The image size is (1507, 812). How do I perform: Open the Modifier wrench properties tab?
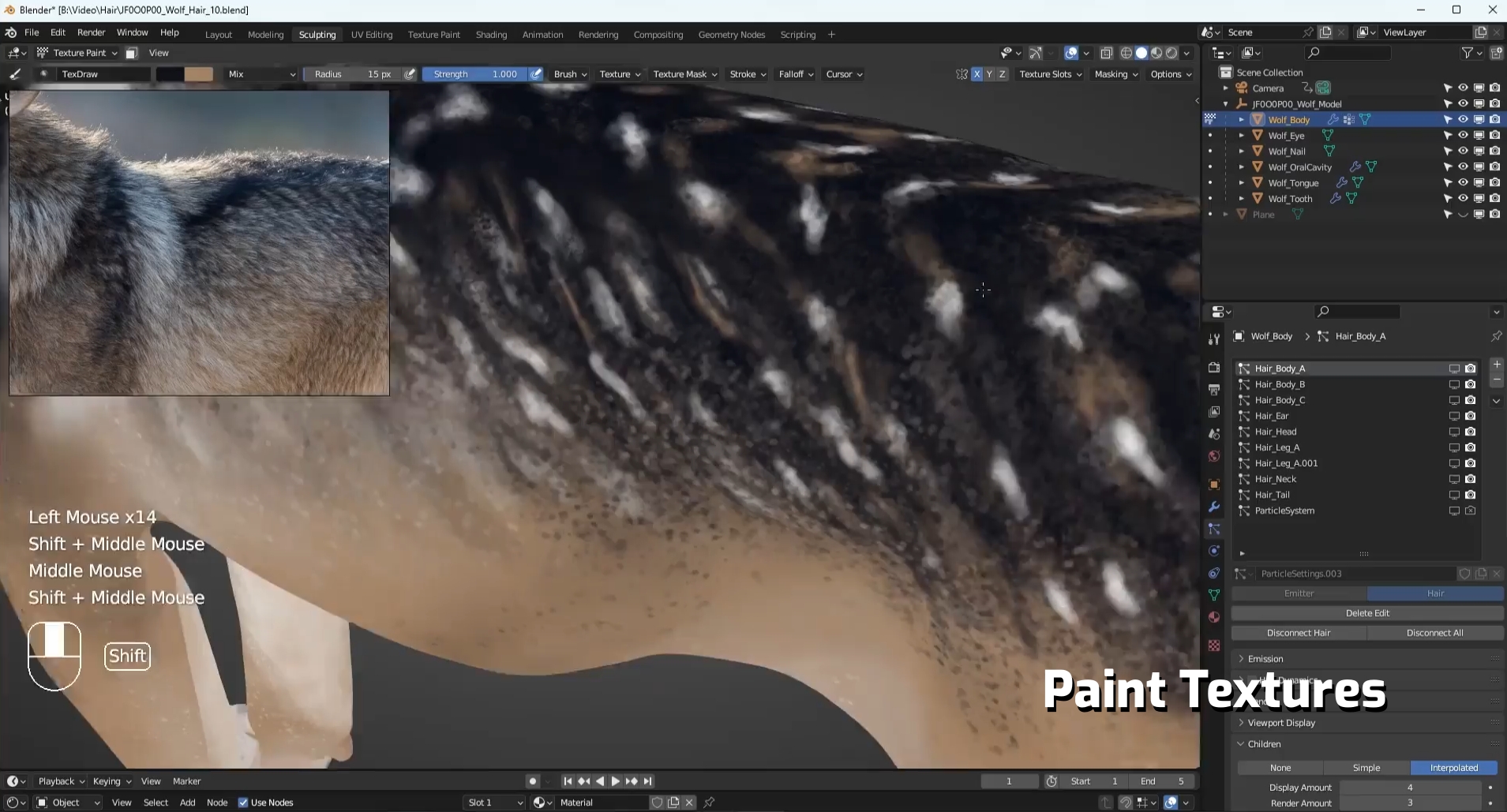click(x=1214, y=507)
